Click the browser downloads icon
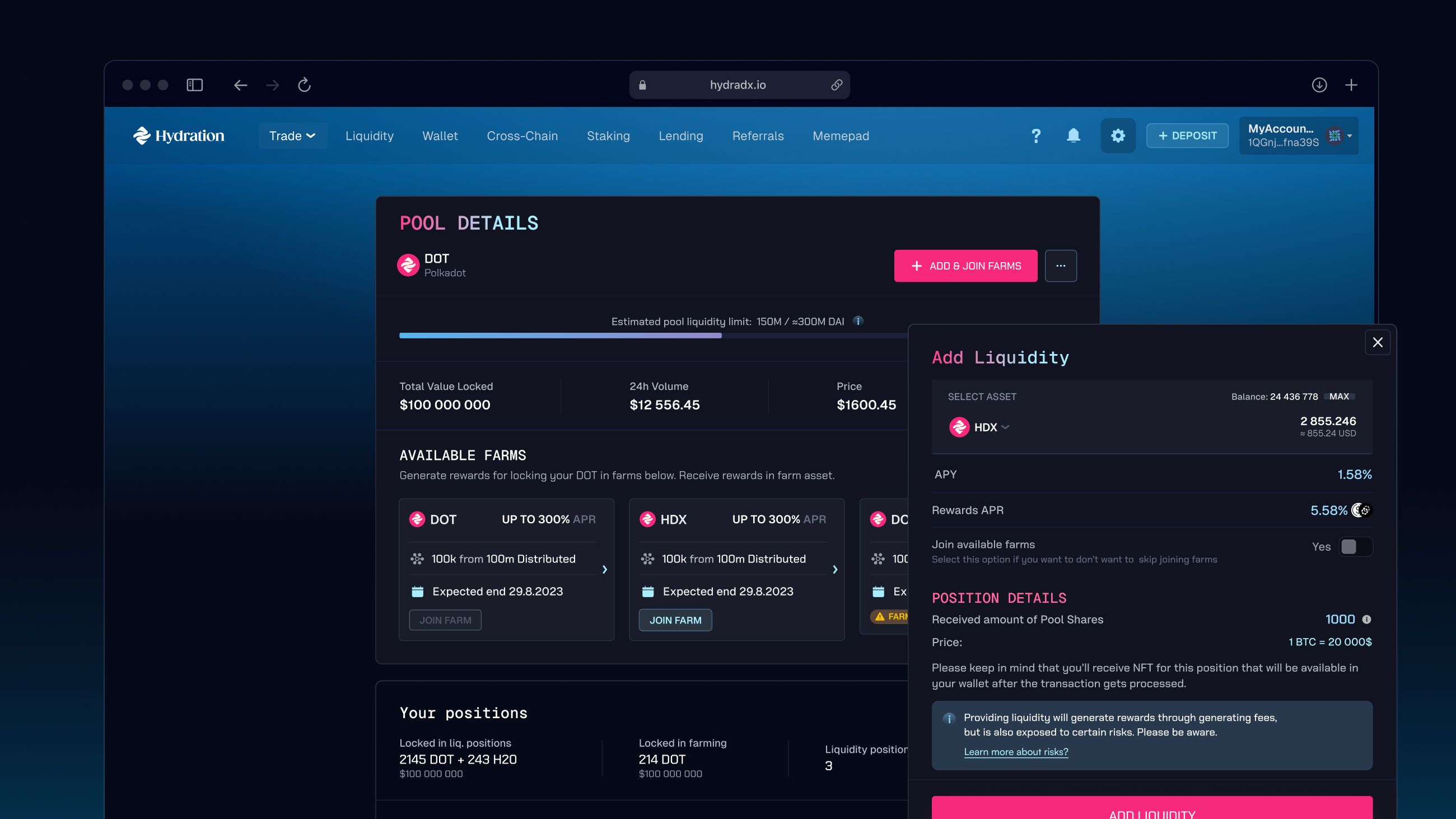 coord(1319,85)
